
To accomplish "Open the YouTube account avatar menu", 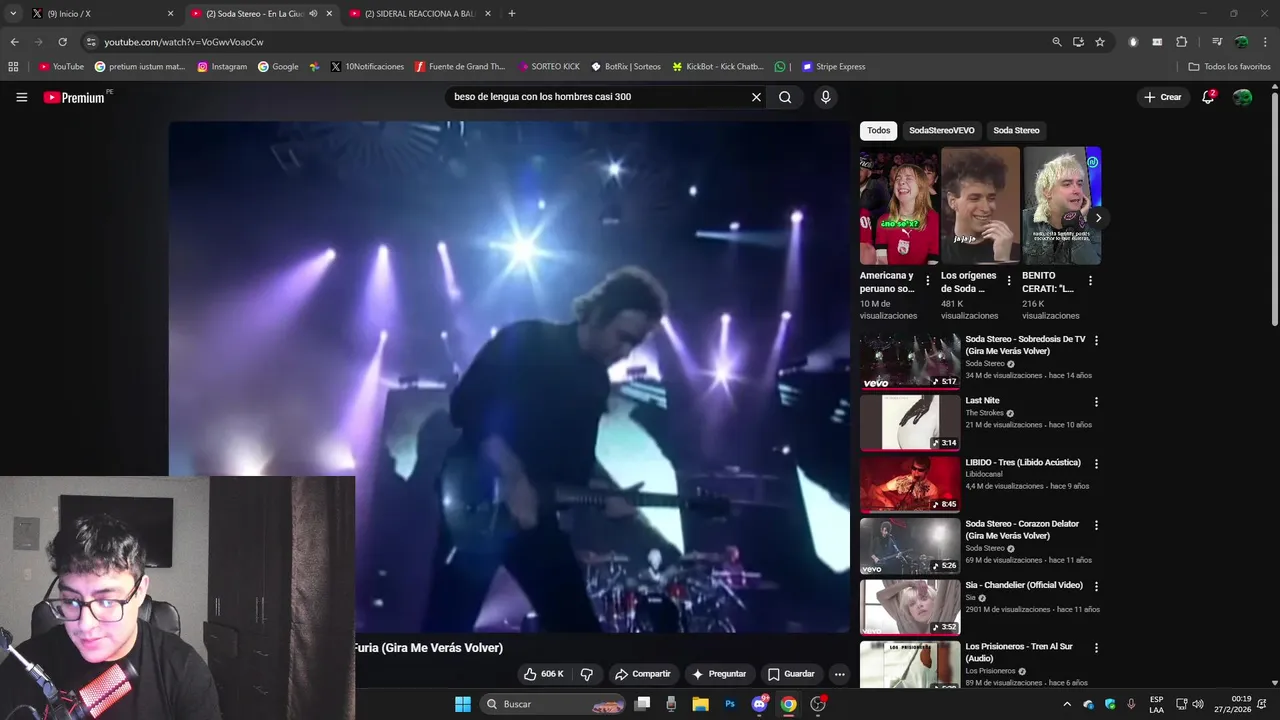I will pos(1242,97).
